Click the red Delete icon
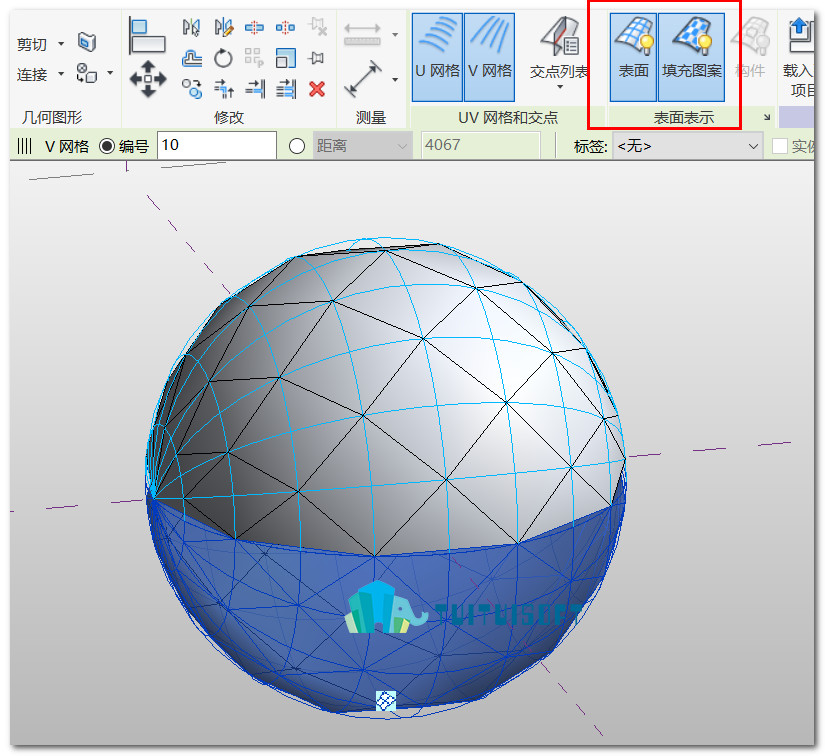 click(x=317, y=89)
